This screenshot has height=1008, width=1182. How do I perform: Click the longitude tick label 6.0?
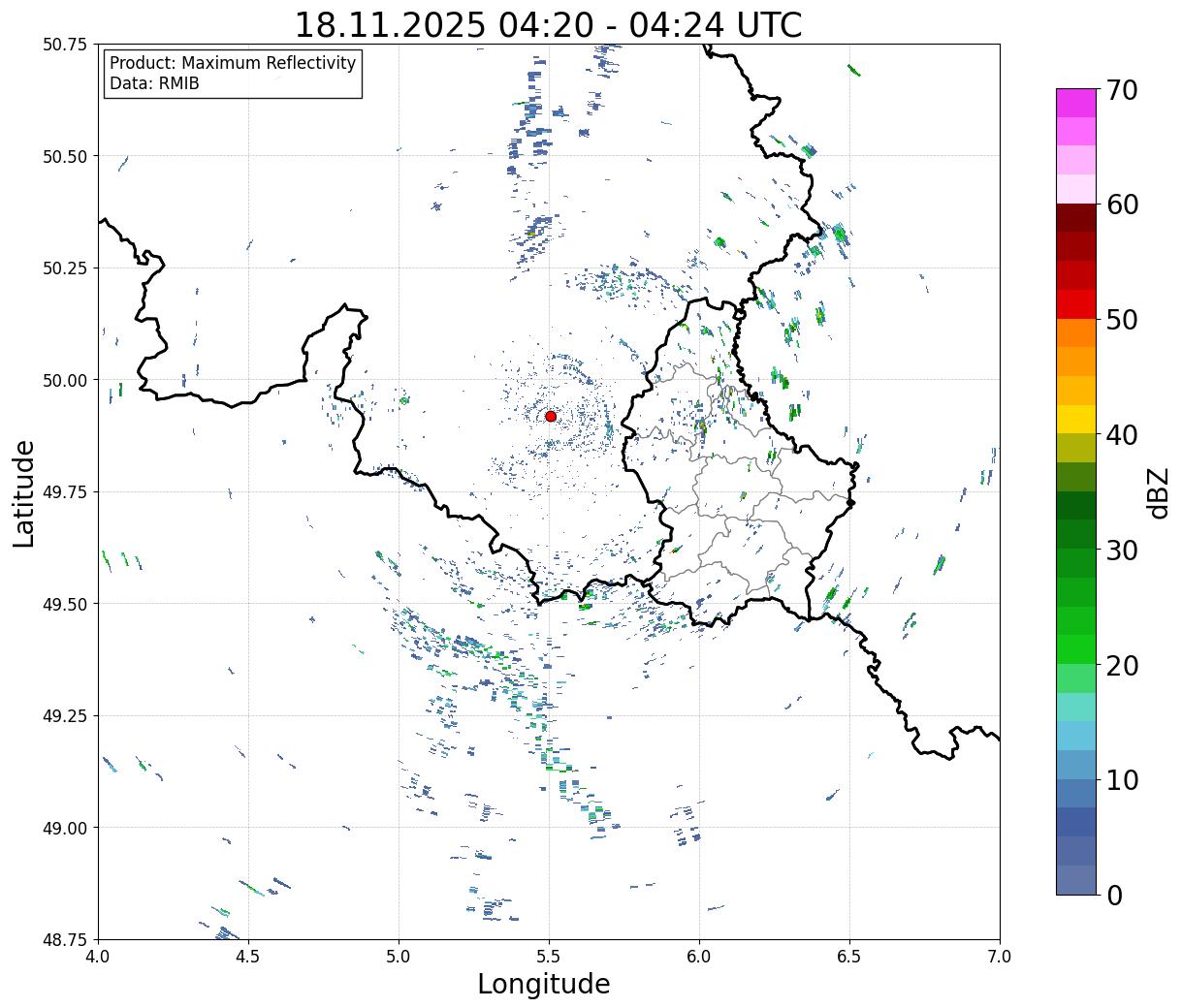[x=699, y=957]
